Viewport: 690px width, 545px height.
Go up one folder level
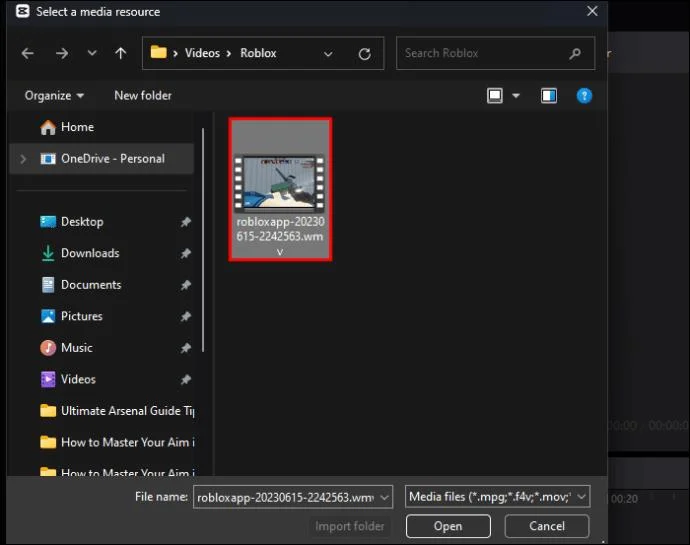pyautogui.click(x=121, y=53)
